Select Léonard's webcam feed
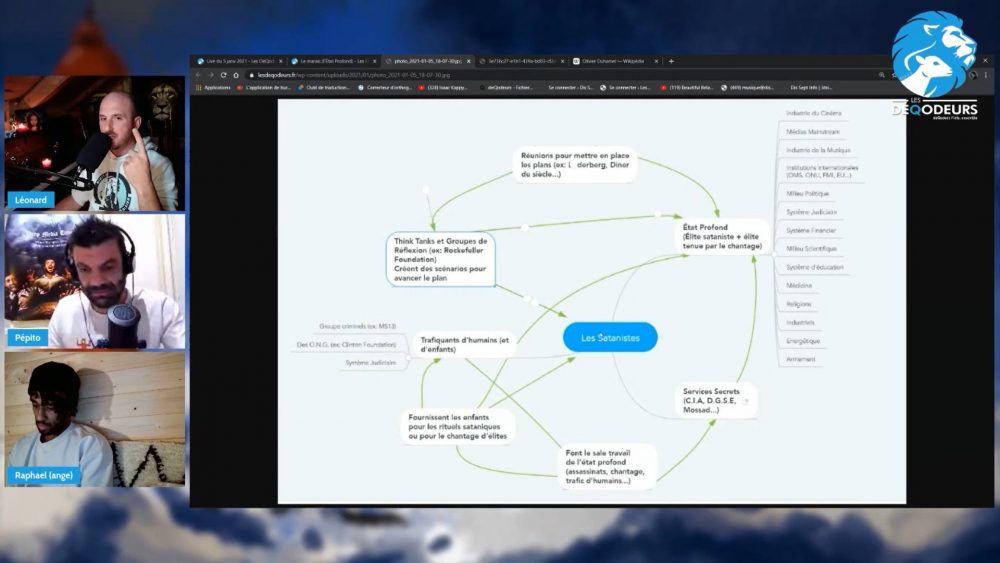The width and height of the screenshot is (1000, 563). pyautogui.click(x=94, y=143)
